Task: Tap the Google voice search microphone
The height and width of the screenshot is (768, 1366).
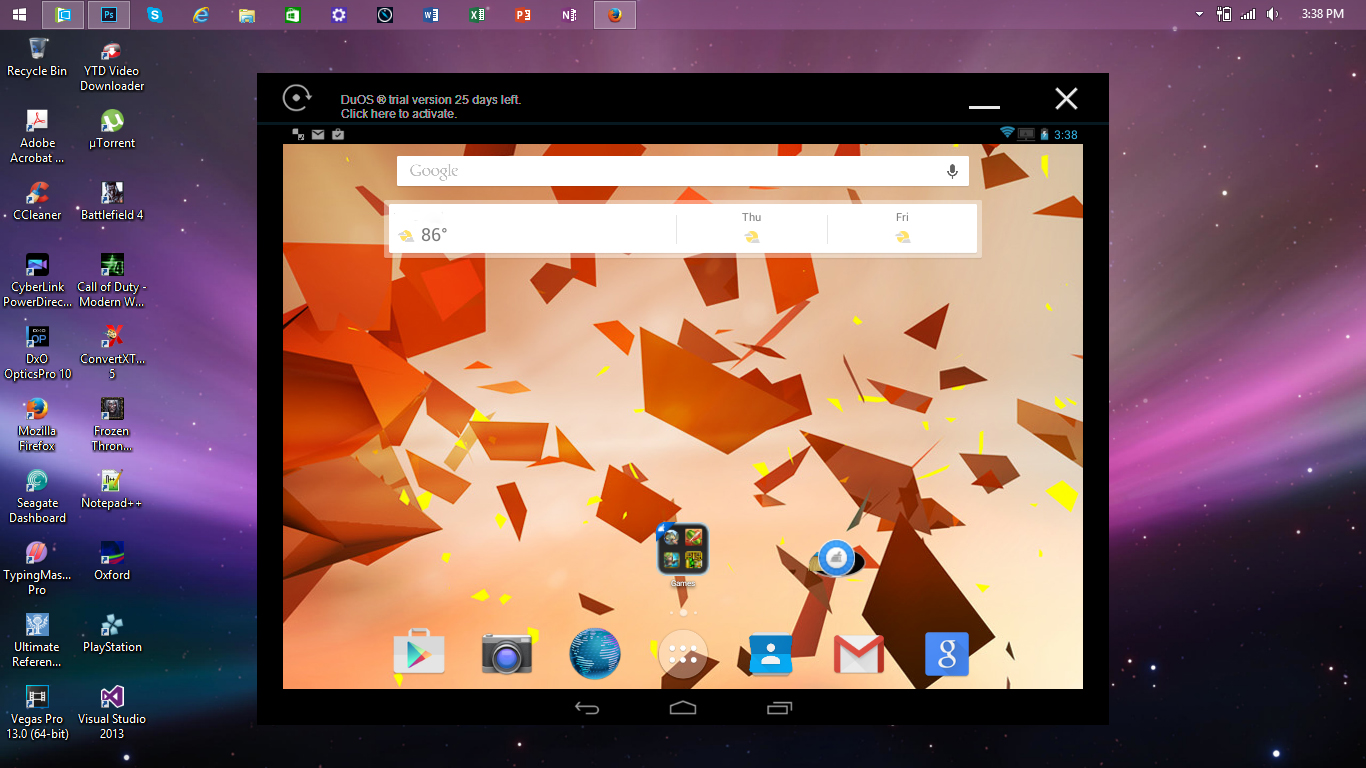Action: pyautogui.click(x=952, y=171)
